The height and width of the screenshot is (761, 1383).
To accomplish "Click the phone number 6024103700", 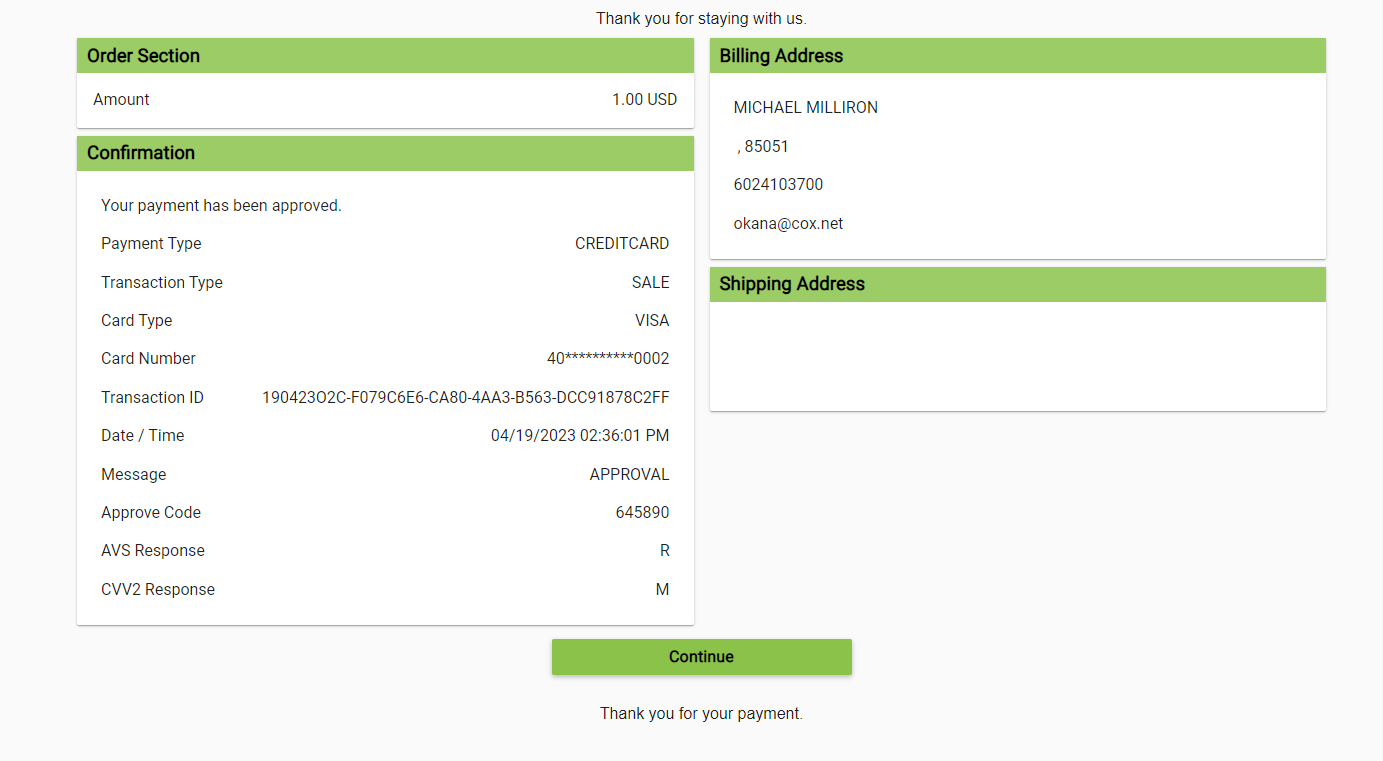I will coord(778,185).
